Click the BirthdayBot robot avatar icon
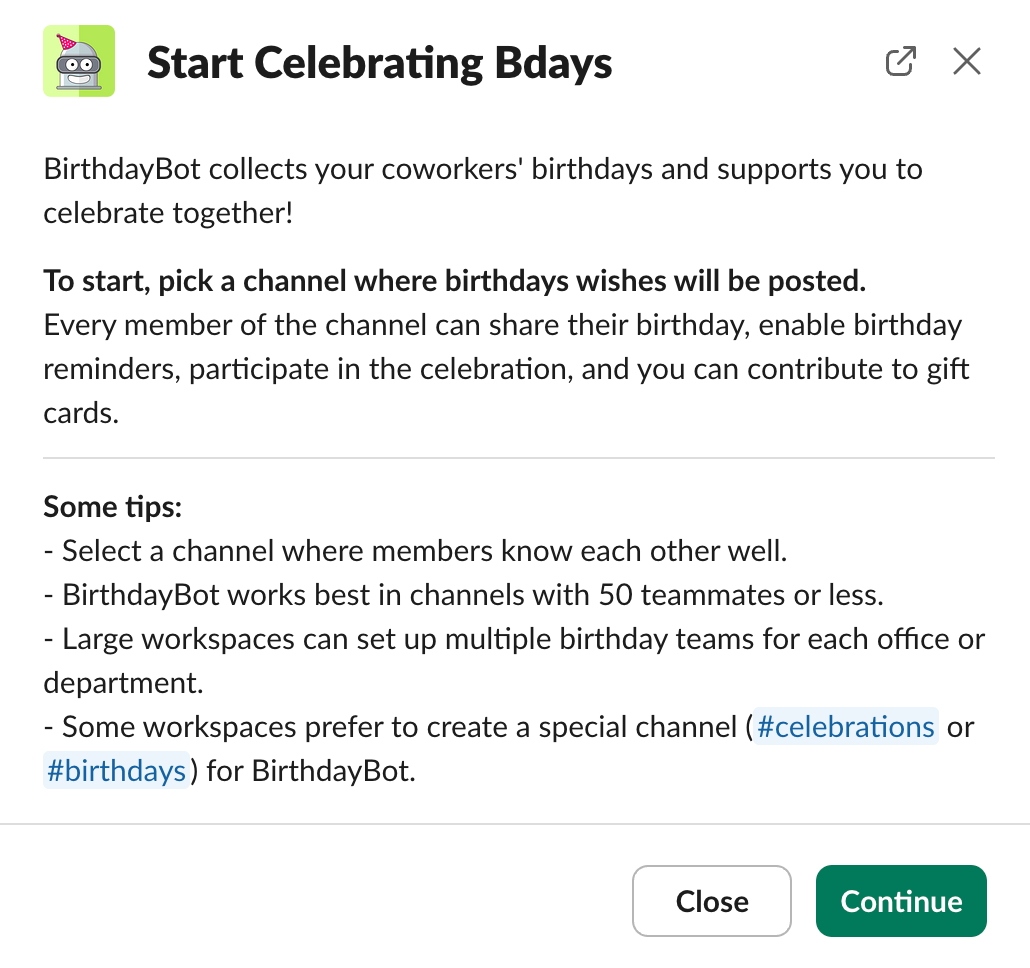 coord(79,62)
